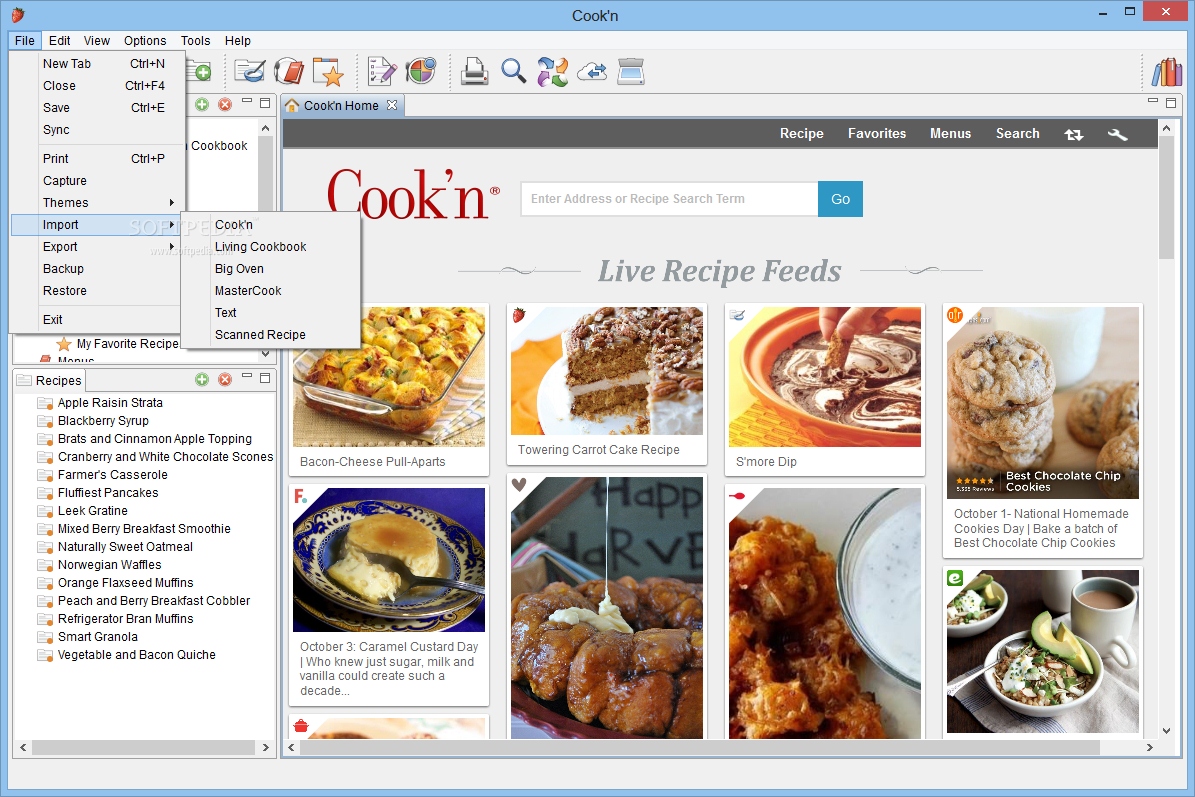Click red delete button in Recipes panel
The width and height of the screenshot is (1195, 797).
[x=225, y=379]
